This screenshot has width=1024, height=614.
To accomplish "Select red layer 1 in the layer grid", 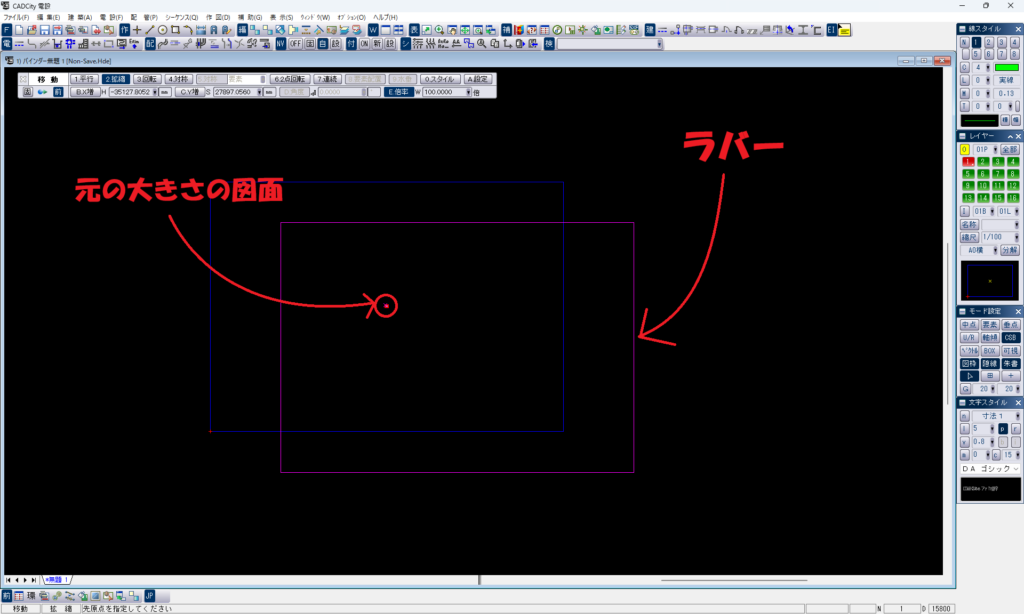I will click(x=968, y=161).
